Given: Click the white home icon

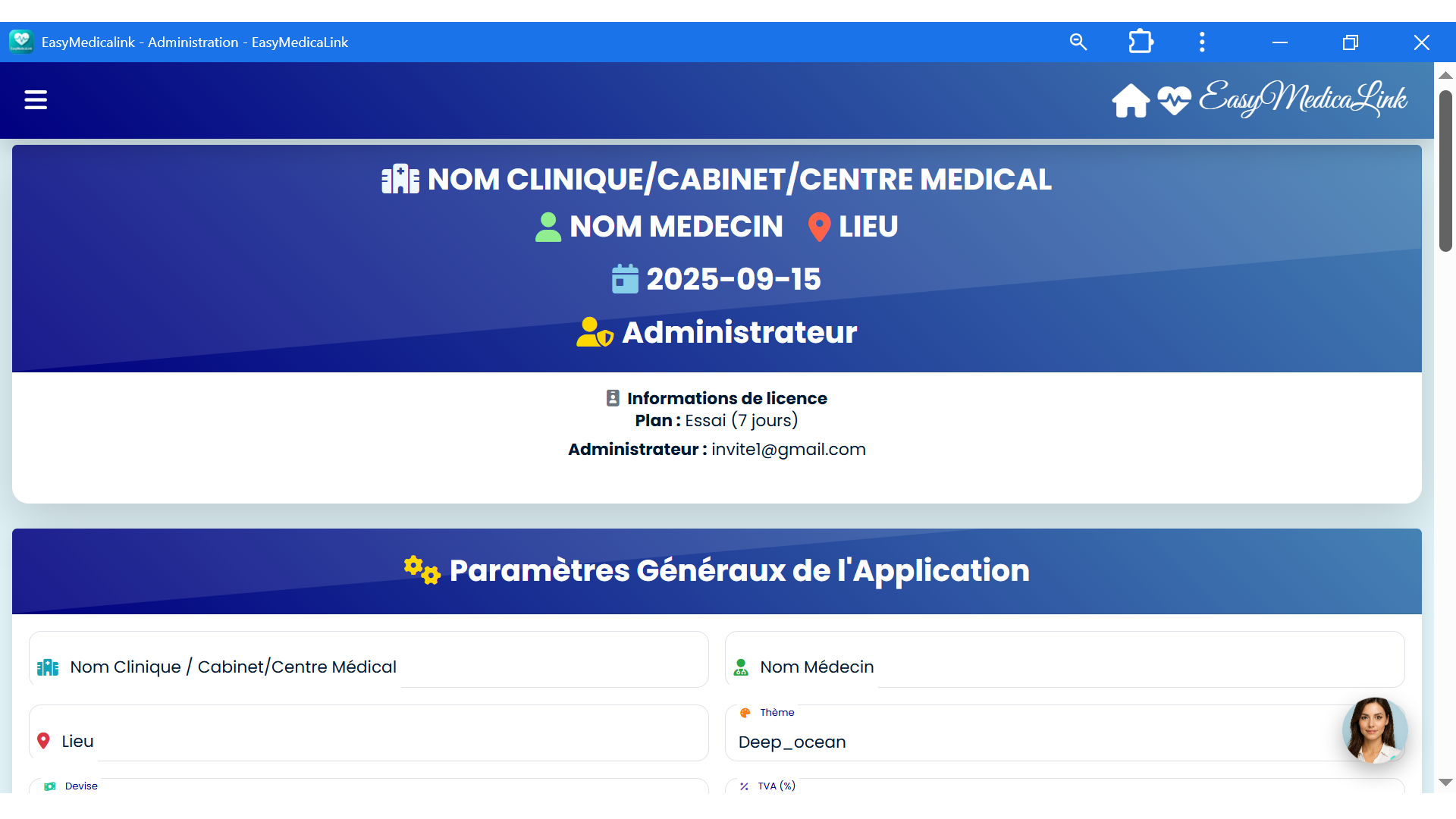Looking at the screenshot, I should (1131, 100).
